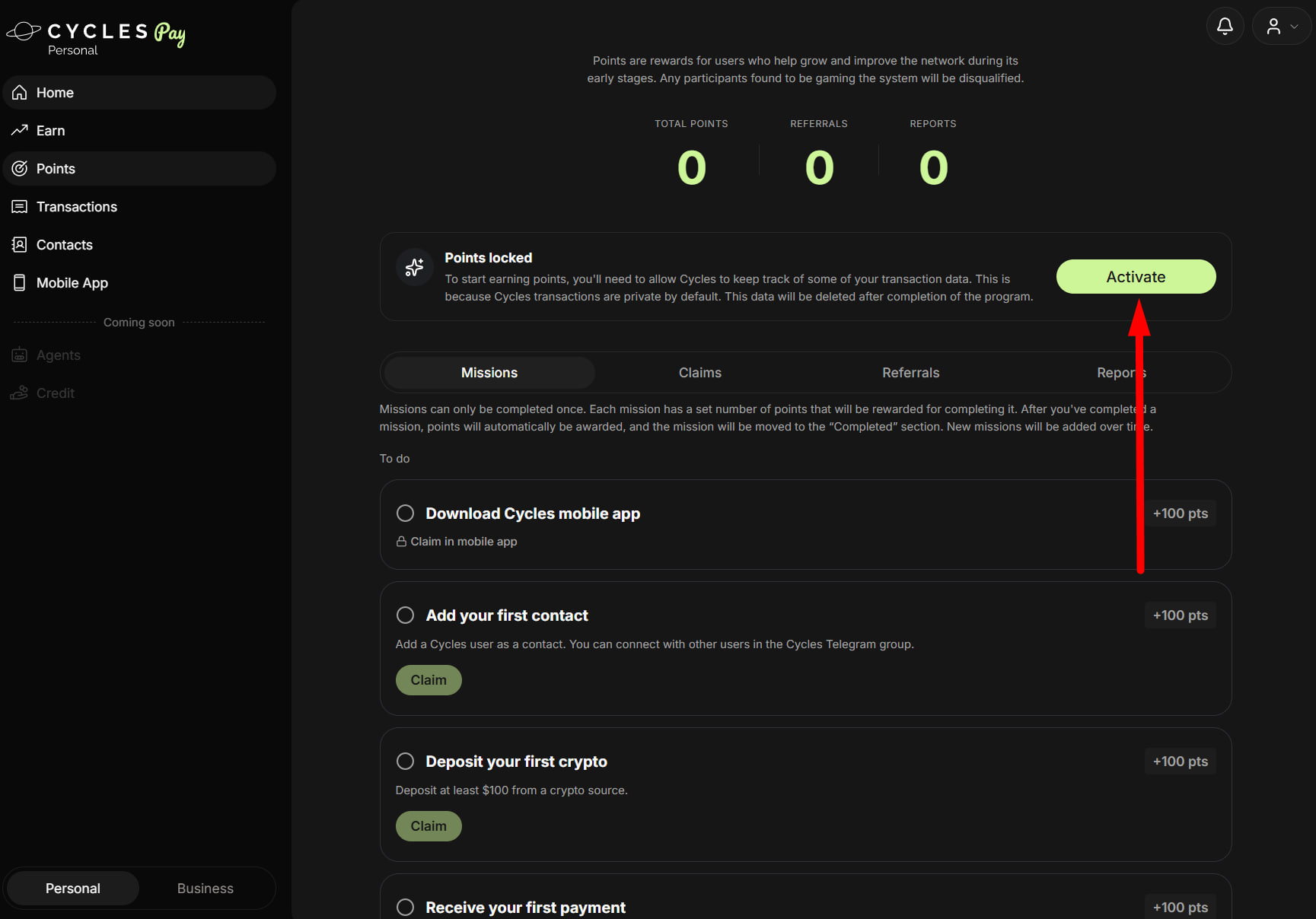This screenshot has height=919, width=1316.
Task: Go to Contacts via the address book icon
Action: pos(20,245)
